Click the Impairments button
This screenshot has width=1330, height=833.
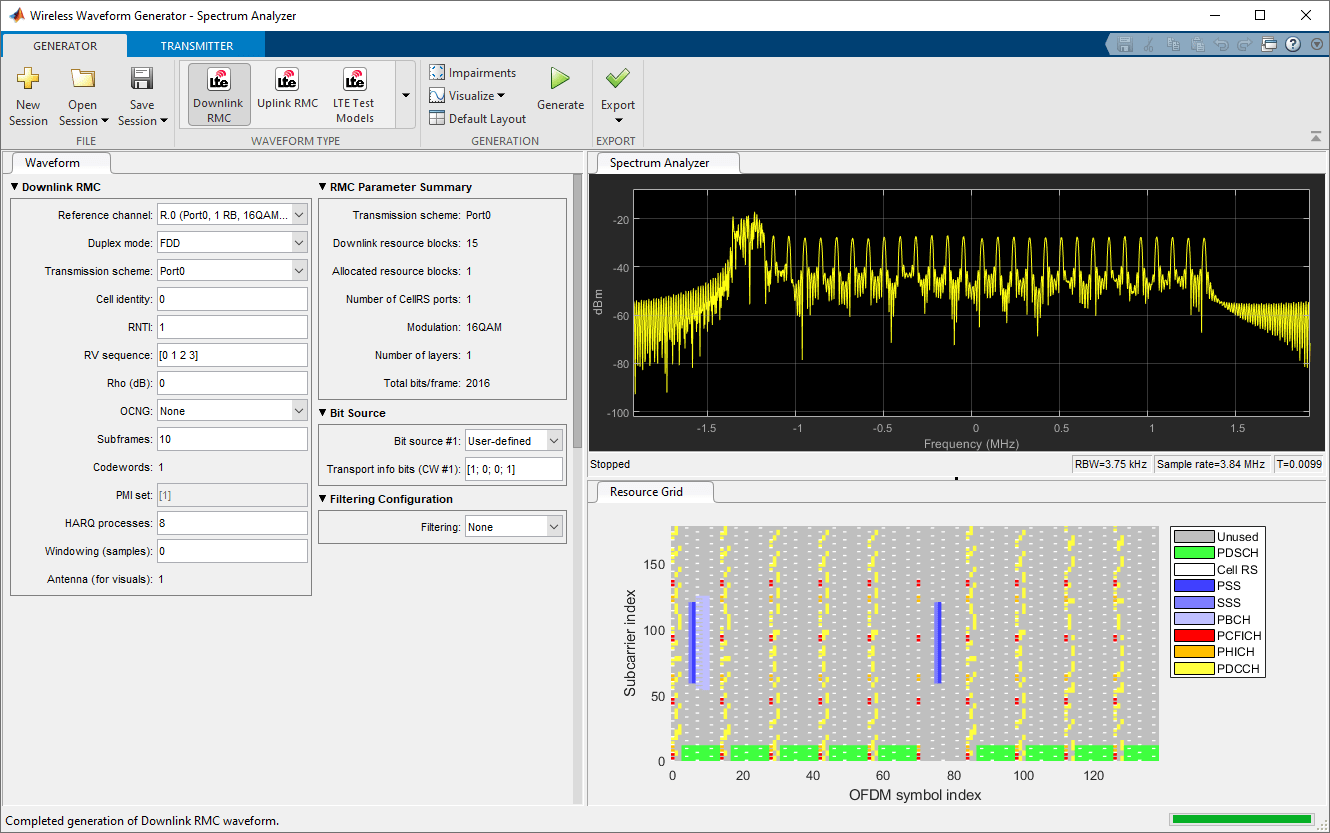pyautogui.click(x=473, y=73)
